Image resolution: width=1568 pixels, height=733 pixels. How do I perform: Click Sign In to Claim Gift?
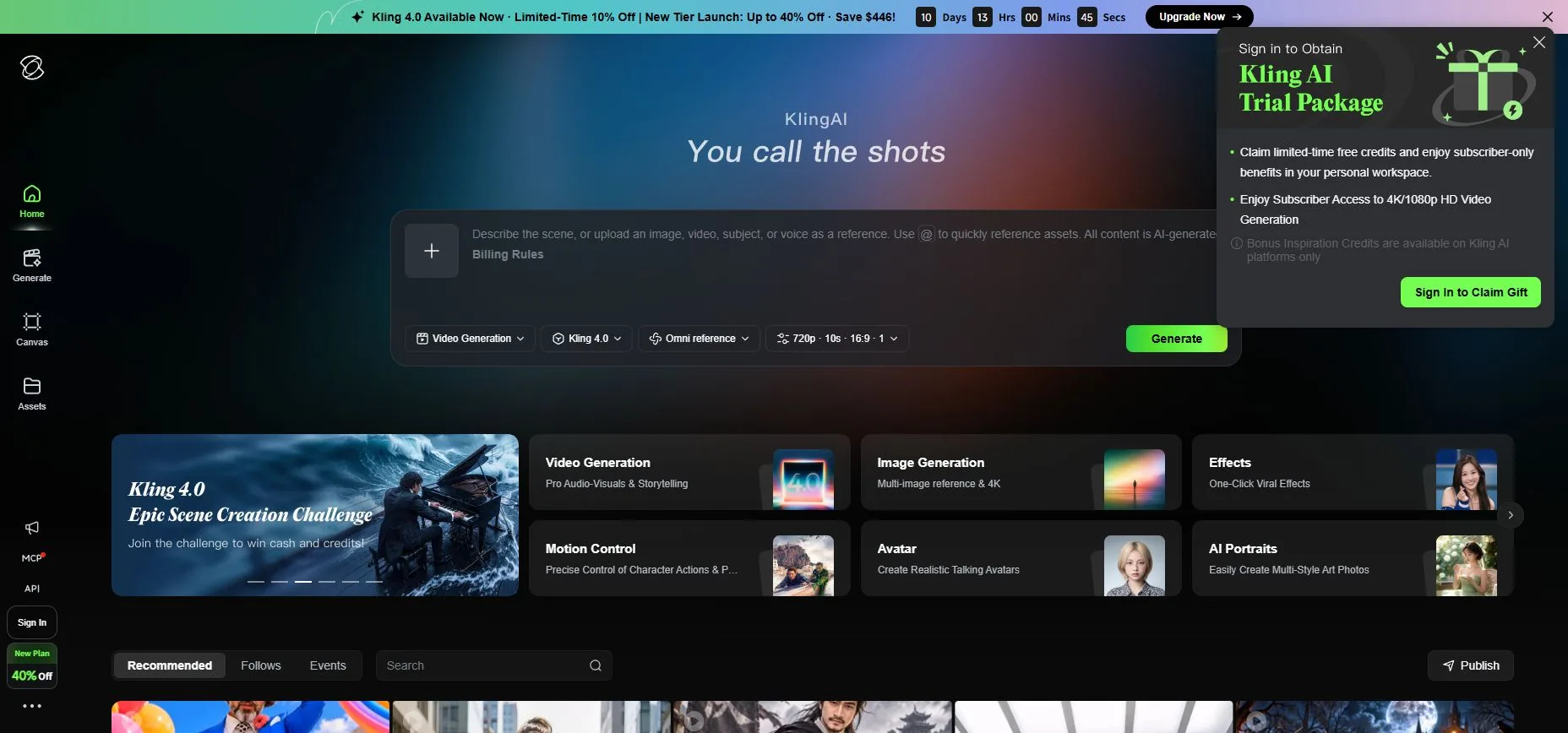[x=1471, y=292]
